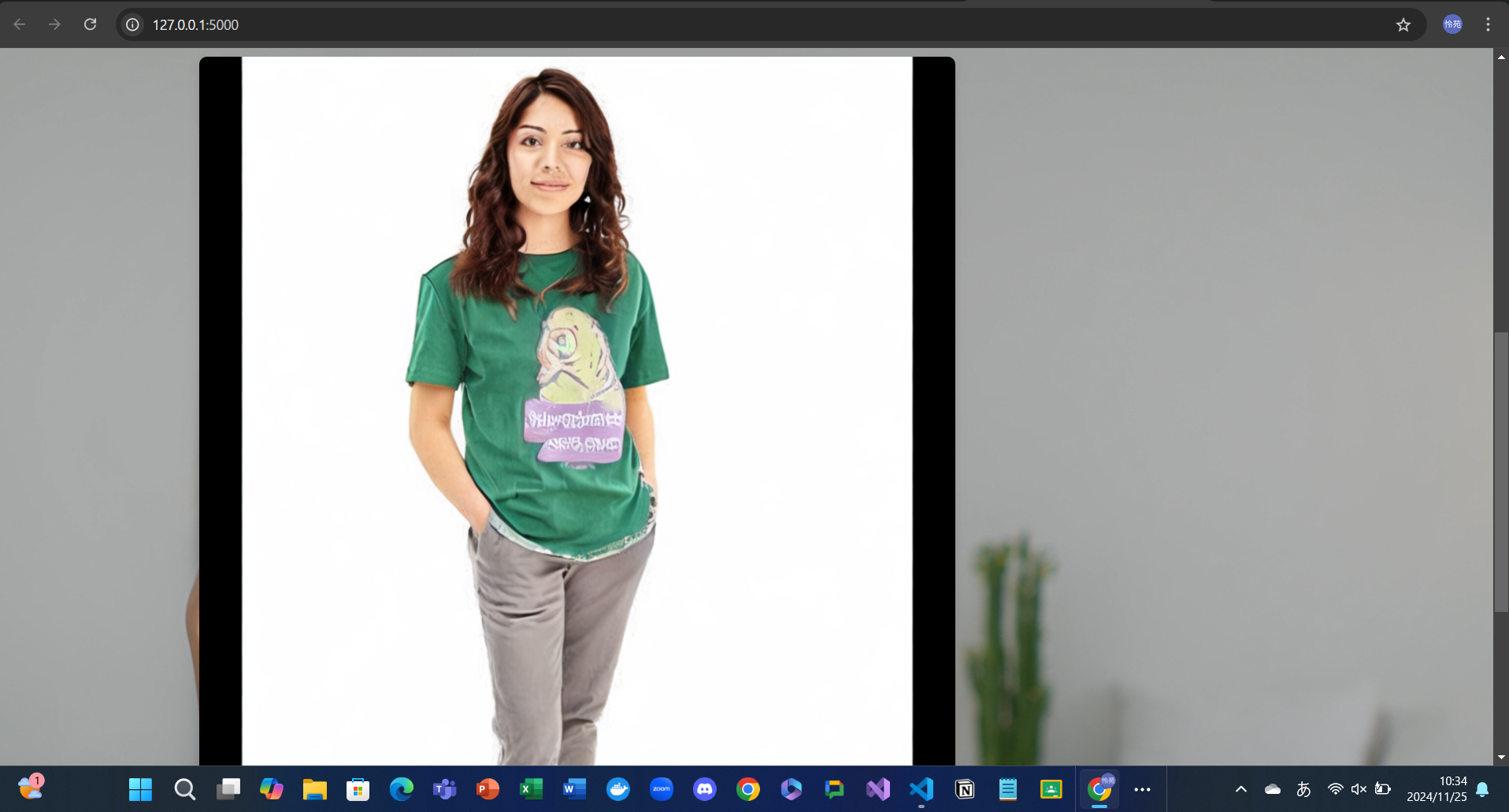Viewport: 1509px width, 812px height.
Task: Launch Notion from the taskbar
Action: (964, 789)
